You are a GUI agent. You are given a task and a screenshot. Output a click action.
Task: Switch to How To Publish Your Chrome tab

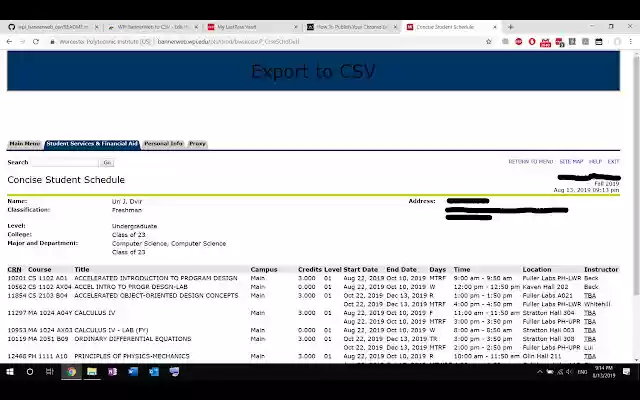(x=351, y=27)
